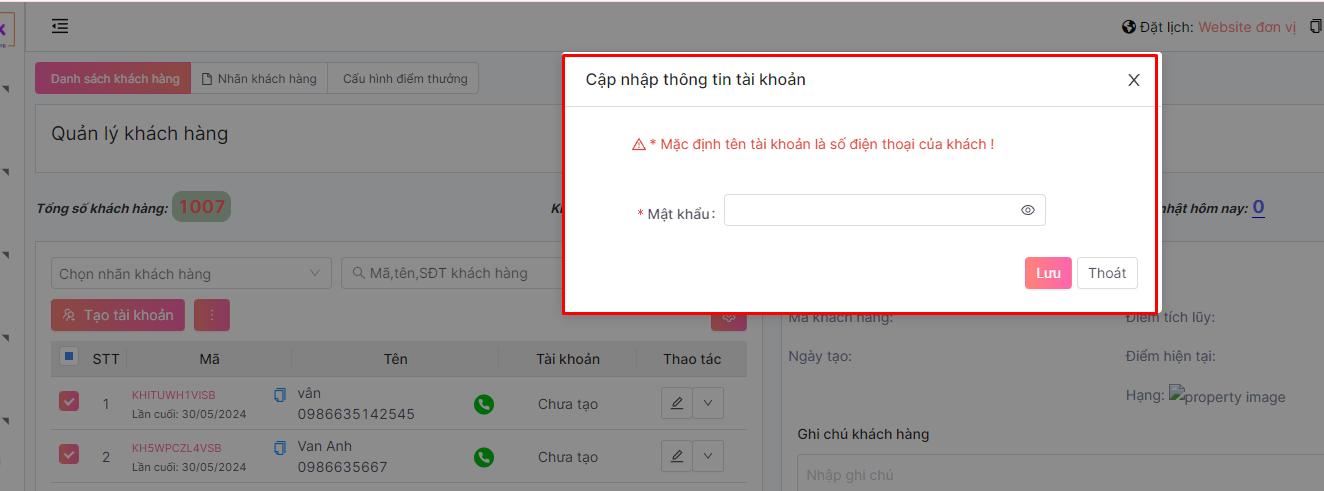Viewport: 1324px width, 491px height.
Task: Expand action dropdown arrow for Van Anh
Action: (708, 456)
